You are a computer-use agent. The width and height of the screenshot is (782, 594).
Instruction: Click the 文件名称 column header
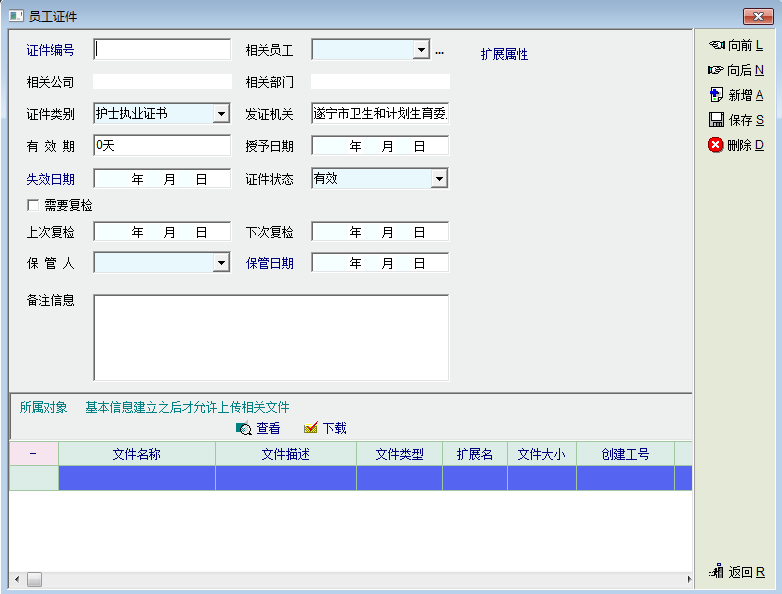(137, 454)
